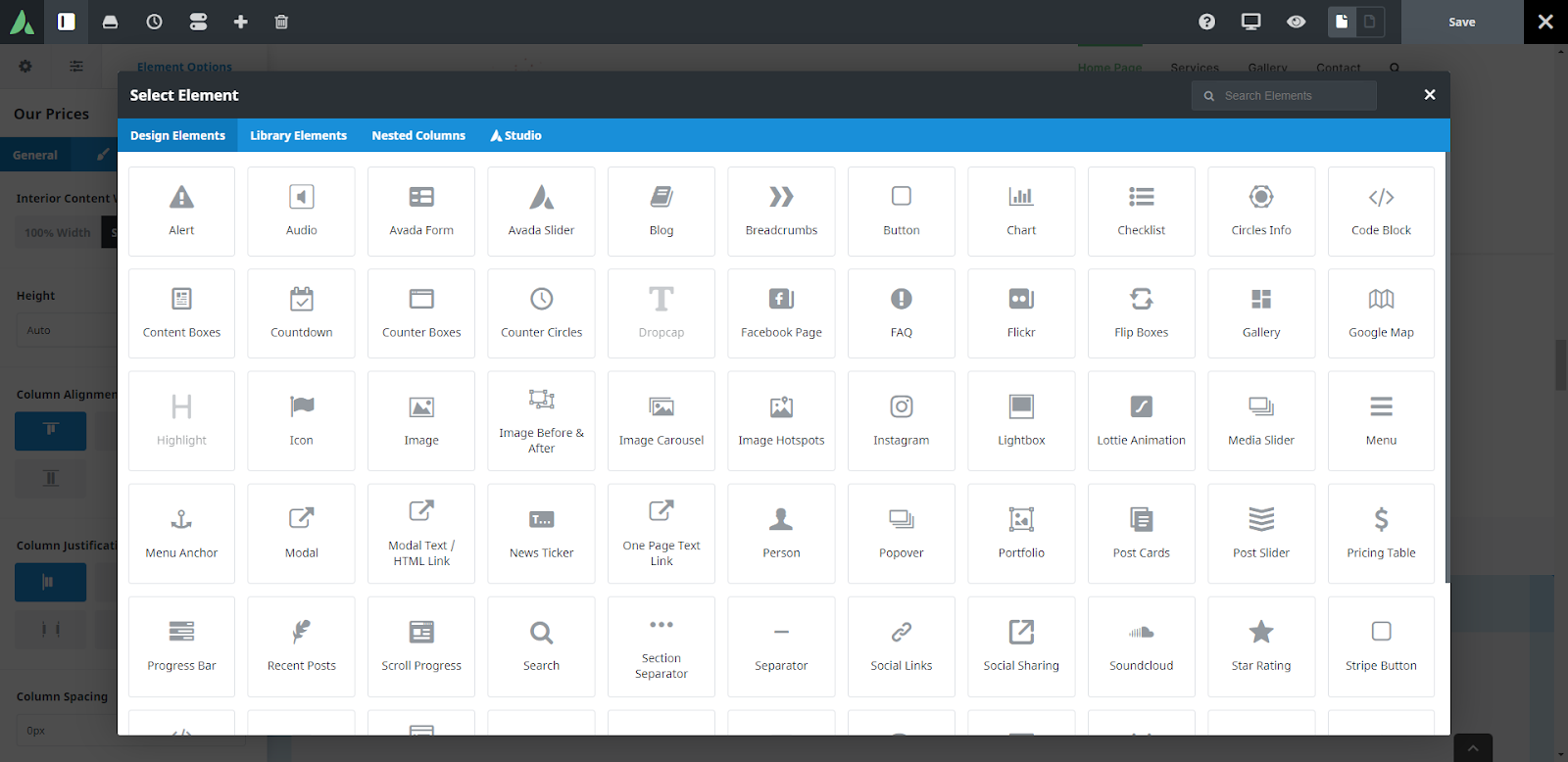Click the Avada logo
1568x762 pixels.
[x=22, y=22]
